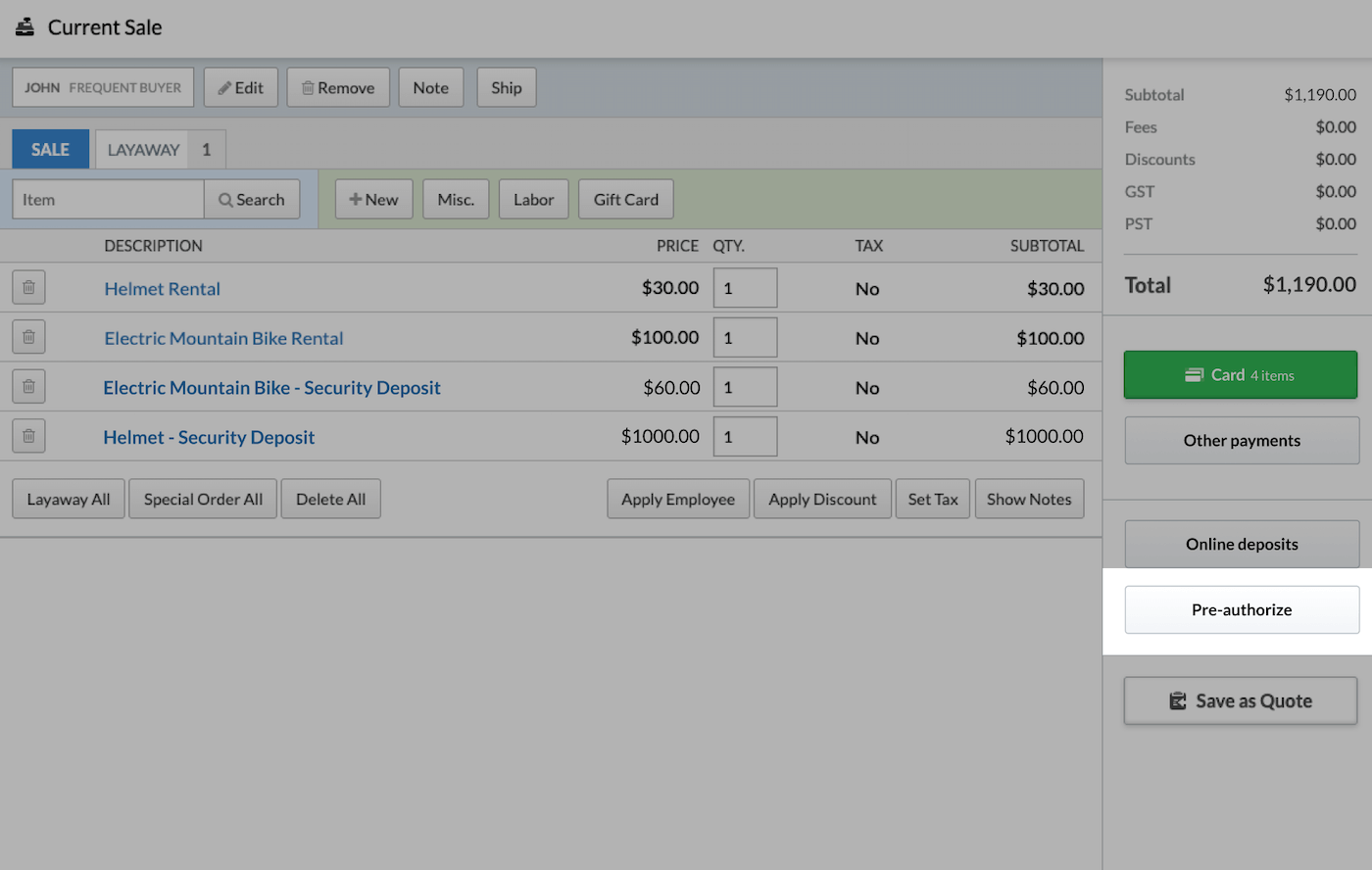Remove Electric Mountain Bike Rental using trash icon
The image size is (1372, 870).
click(28, 336)
